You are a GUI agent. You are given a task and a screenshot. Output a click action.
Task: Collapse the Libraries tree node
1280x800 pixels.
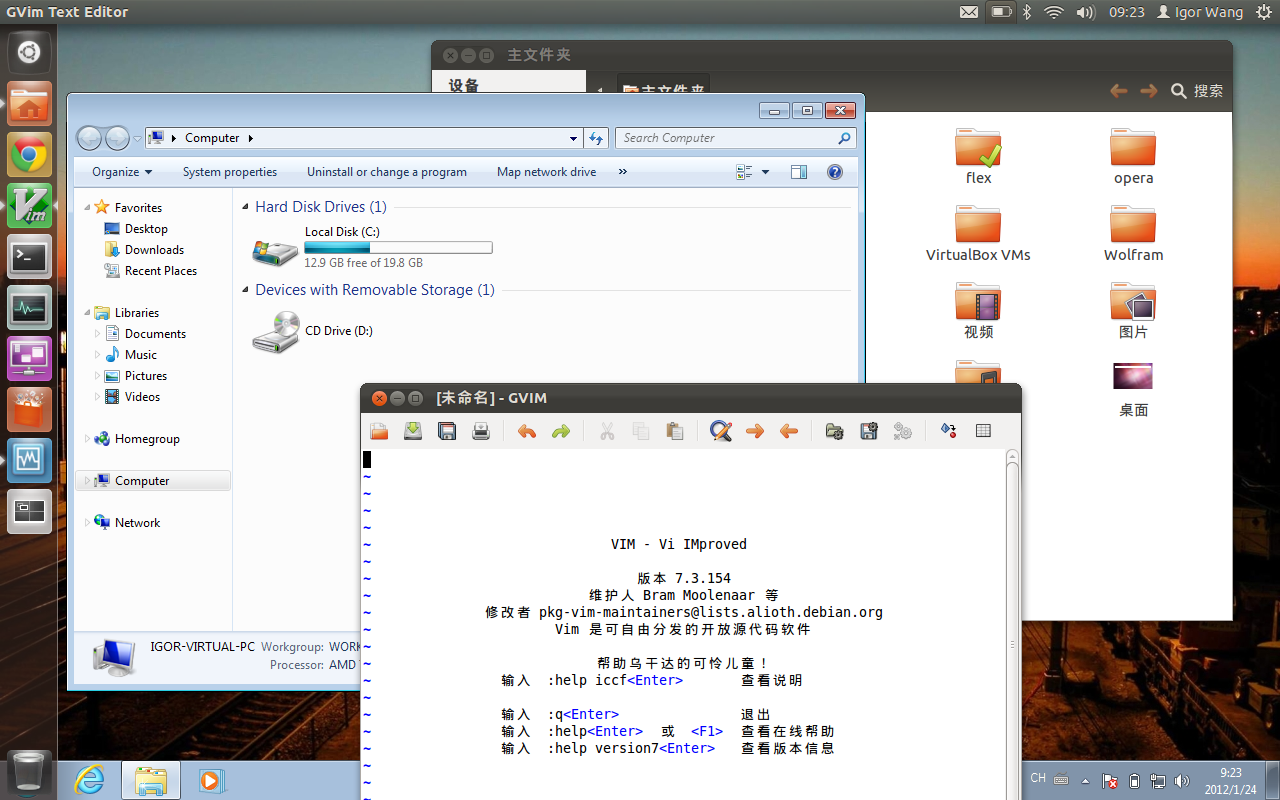pyautogui.click(x=86, y=313)
